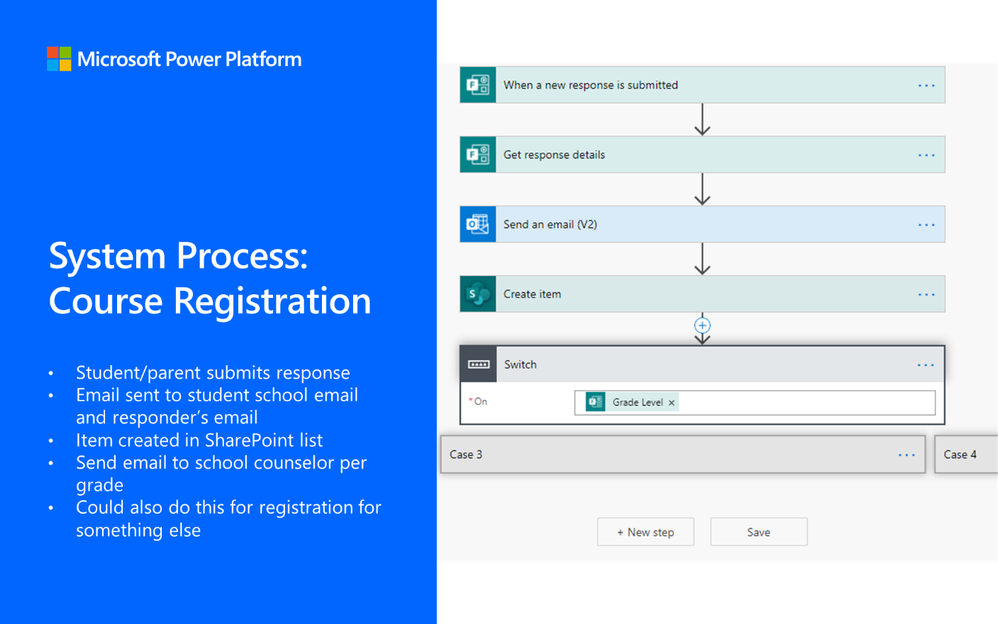Image resolution: width=998 pixels, height=624 pixels.
Task: Expand the Case 4 branch header
Action: click(965, 455)
